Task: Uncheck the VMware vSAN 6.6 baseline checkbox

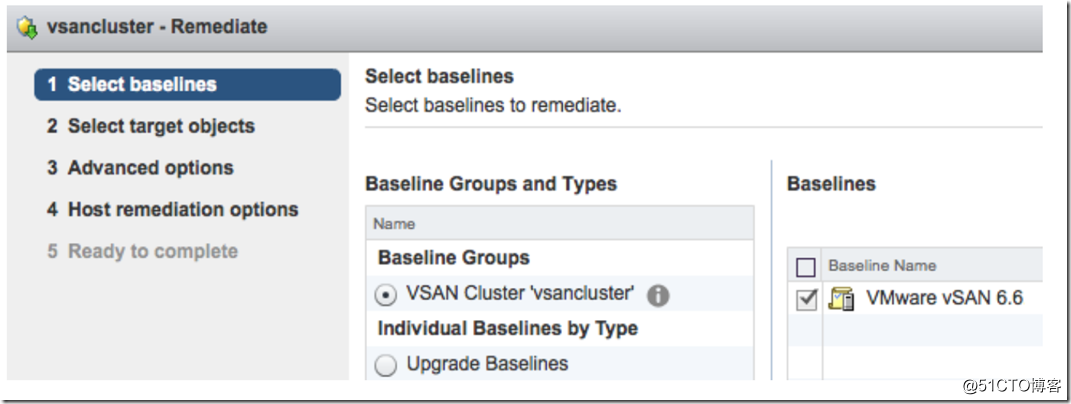Action: coord(807,299)
